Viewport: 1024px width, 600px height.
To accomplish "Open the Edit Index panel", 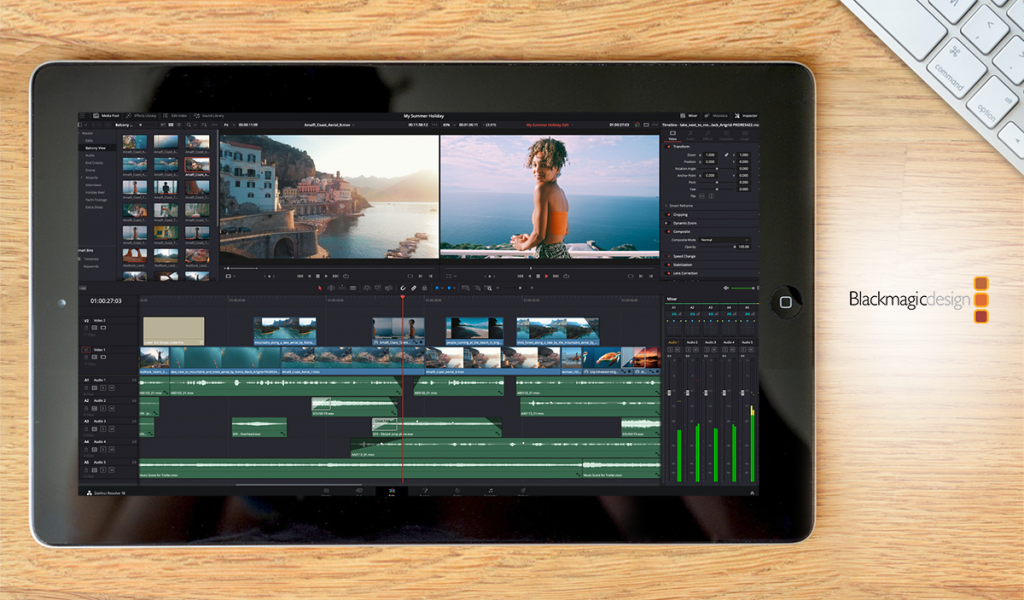I will (x=178, y=115).
